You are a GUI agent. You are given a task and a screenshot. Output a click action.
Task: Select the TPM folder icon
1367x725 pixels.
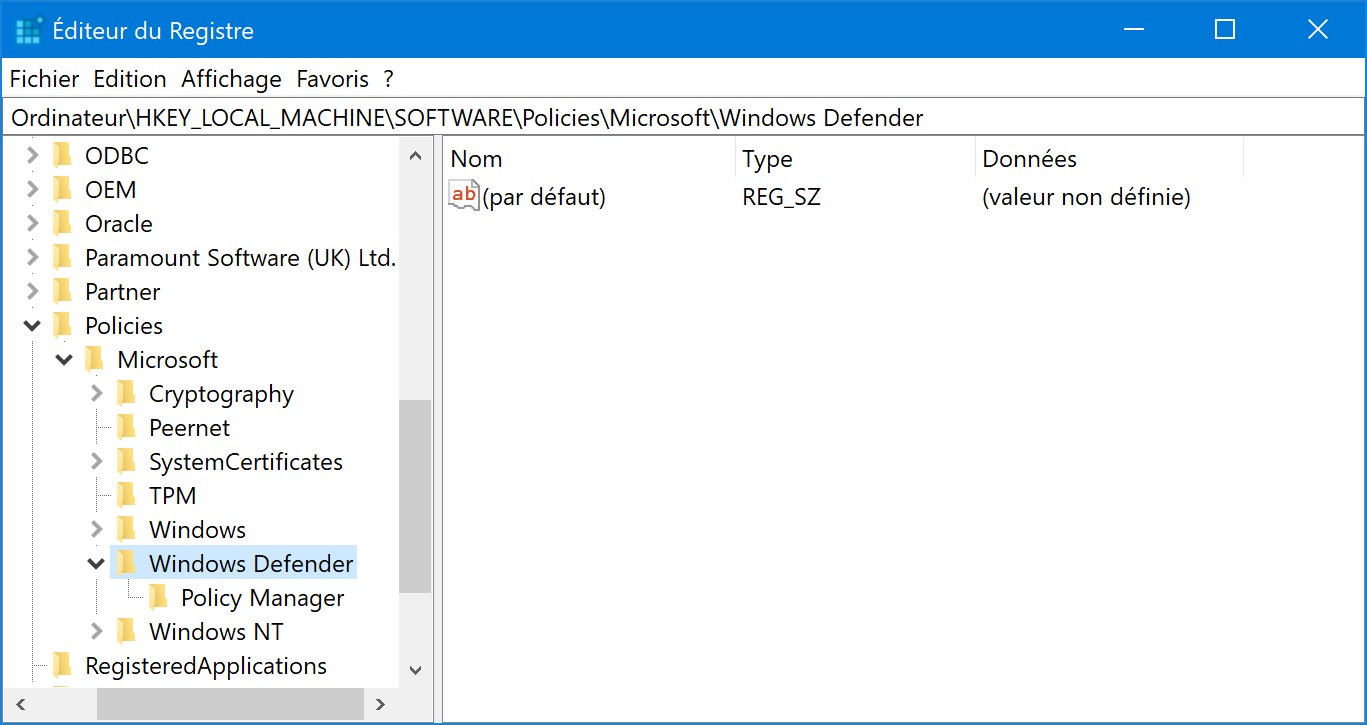click(127, 496)
